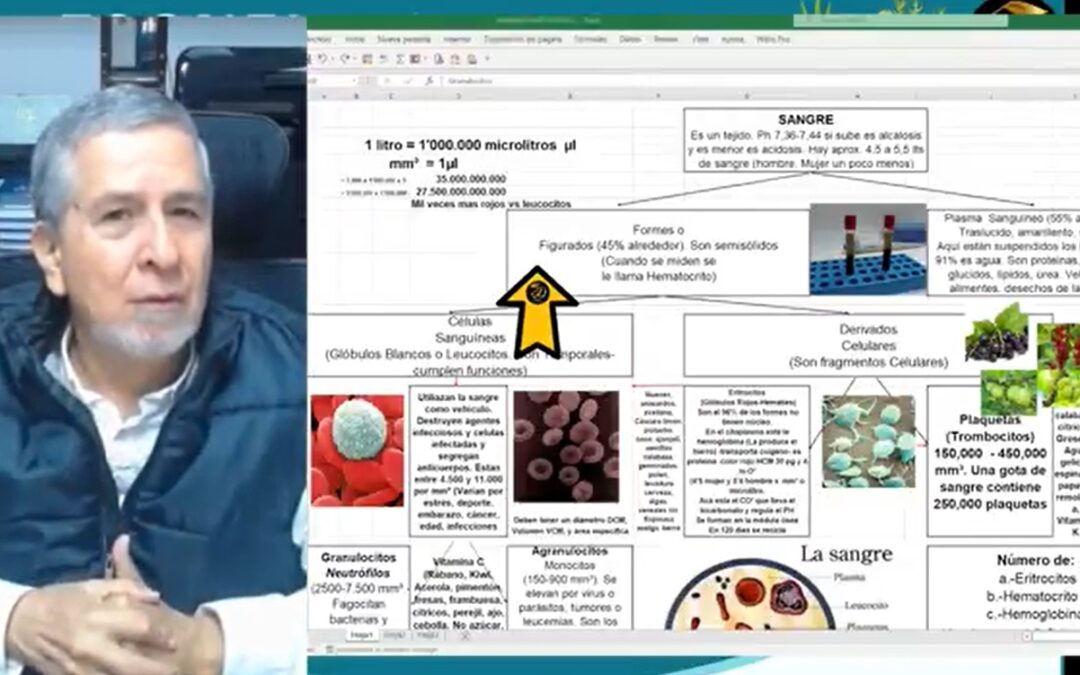The image size is (1080, 675).
Task: Select 'Mil veces mas rojos vs leucocitos' text
Action: [x=490, y=204]
